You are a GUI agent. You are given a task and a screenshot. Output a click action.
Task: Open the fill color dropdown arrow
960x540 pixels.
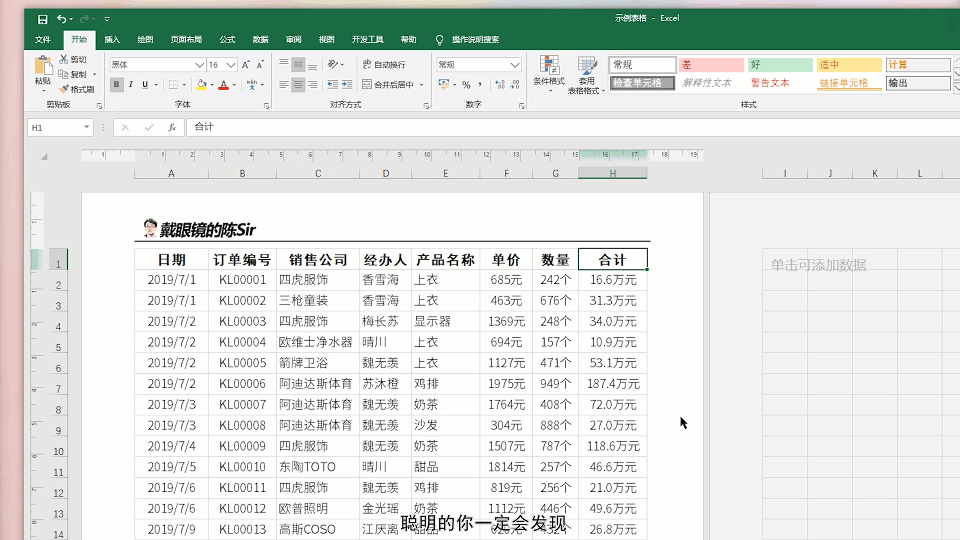tap(212, 84)
